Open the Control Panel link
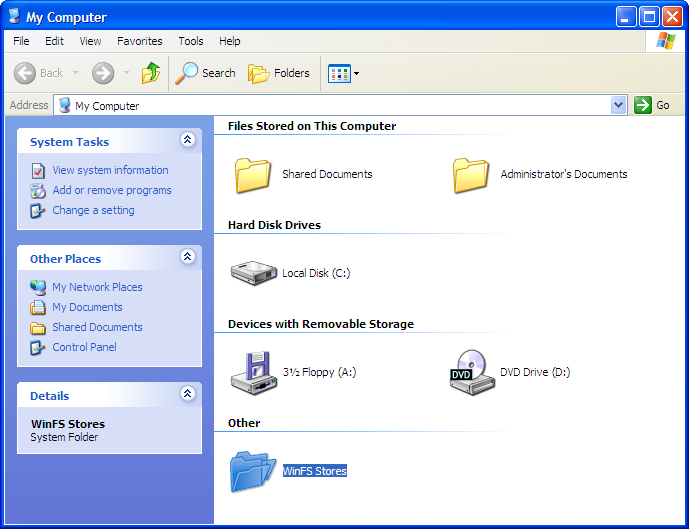This screenshot has height=529, width=689. [x=84, y=347]
